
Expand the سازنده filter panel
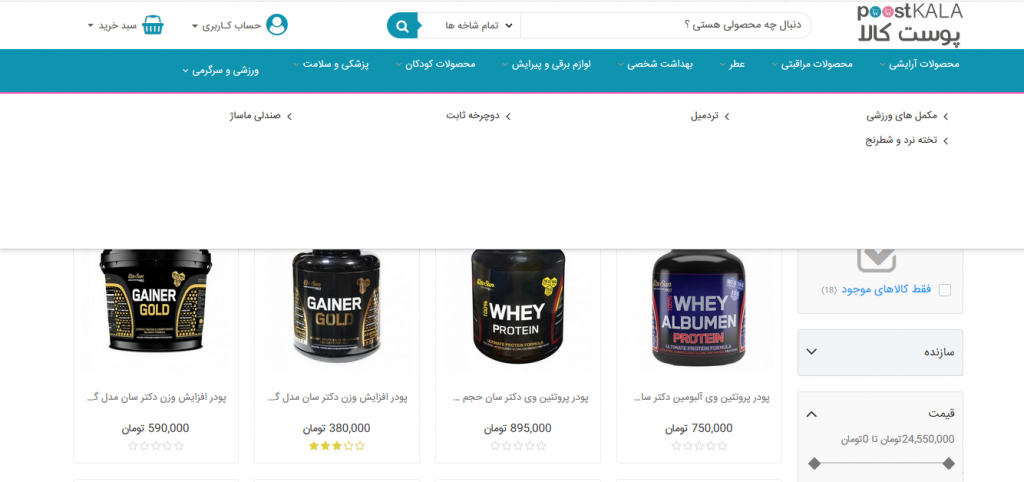[880, 352]
